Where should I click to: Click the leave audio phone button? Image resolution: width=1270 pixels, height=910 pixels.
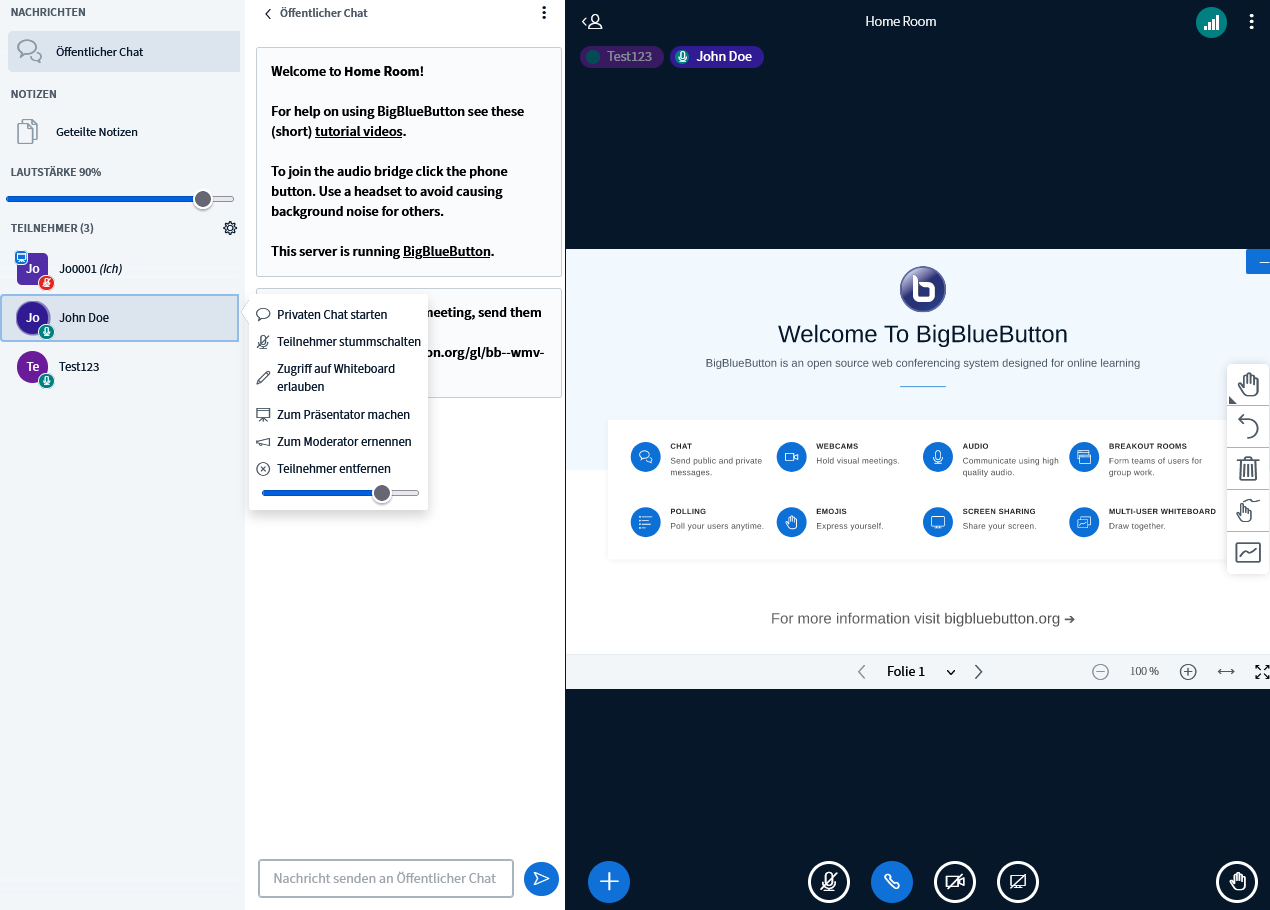(892, 881)
